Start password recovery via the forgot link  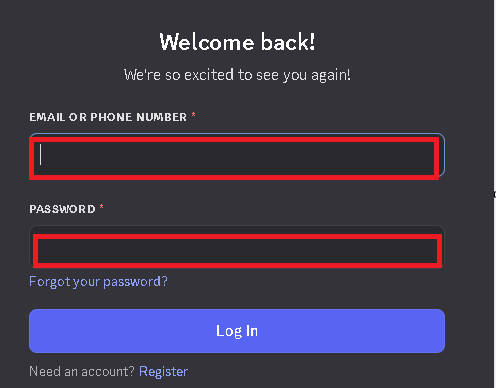(98, 282)
